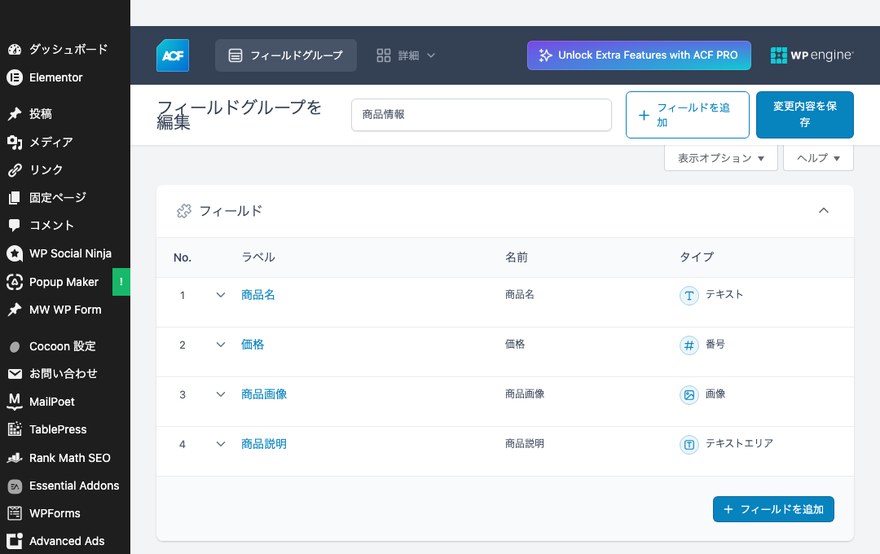Screen dimensions: 880x554
Task: Click the WPForms icon
Action: click(x=15, y=513)
